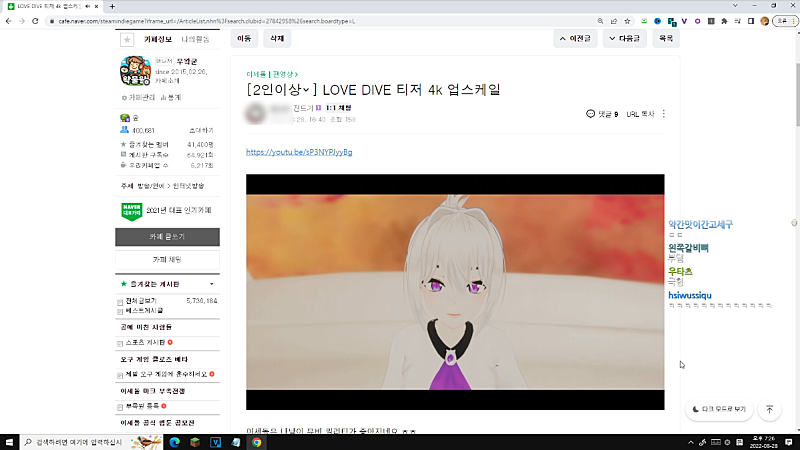Close the LOVE DIVE browser tab
800x450 pixels.
pyautogui.click(x=96, y=6)
